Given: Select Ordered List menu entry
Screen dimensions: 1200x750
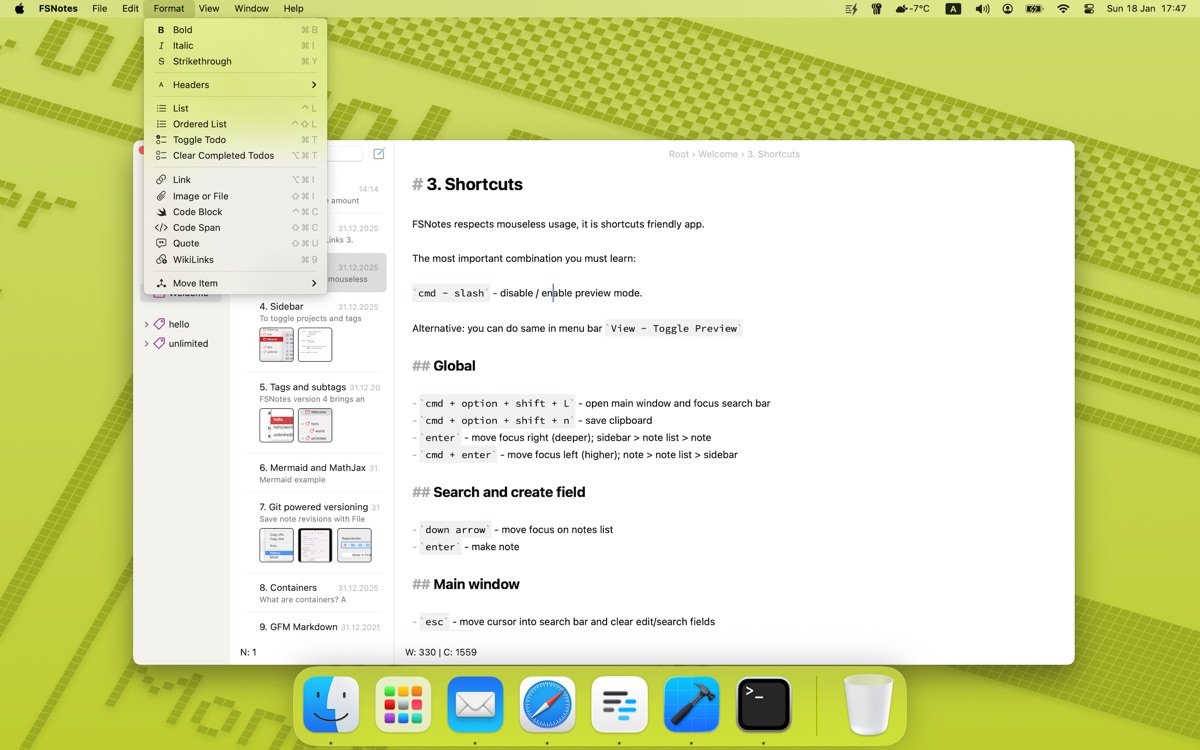Looking at the screenshot, I should pyautogui.click(x=235, y=124).
